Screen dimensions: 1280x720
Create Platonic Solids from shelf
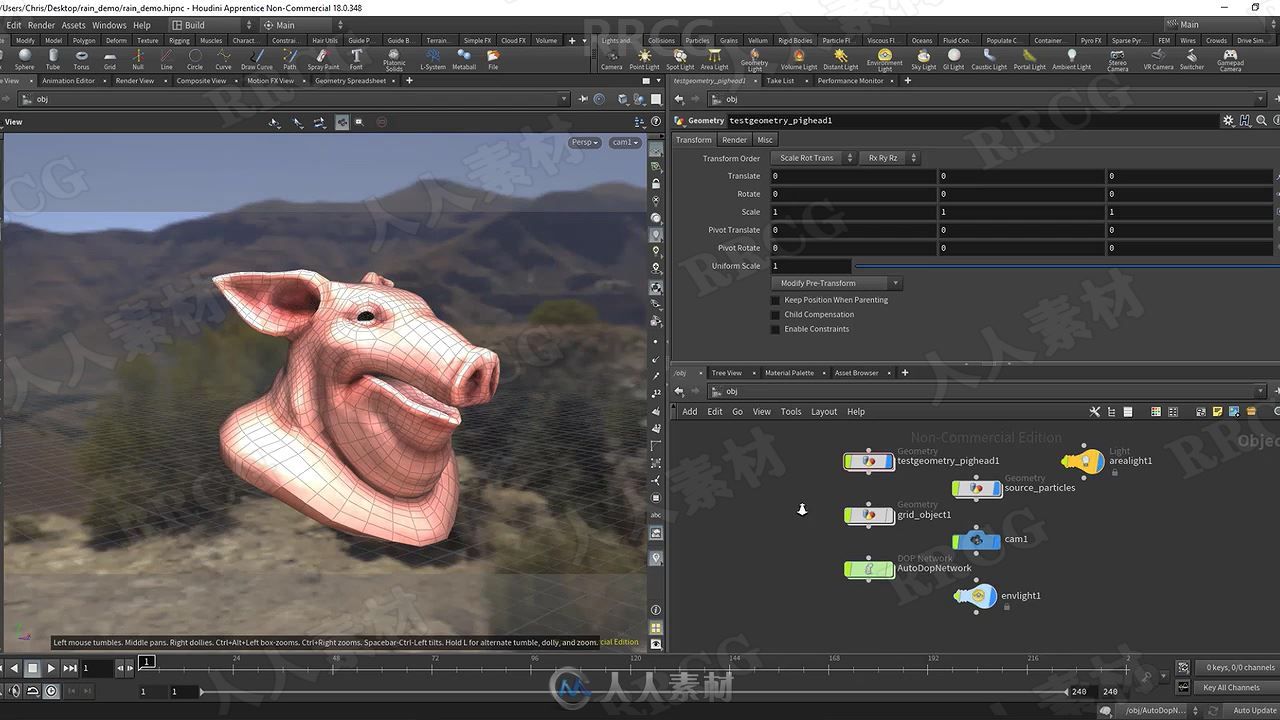coord(395,60)
